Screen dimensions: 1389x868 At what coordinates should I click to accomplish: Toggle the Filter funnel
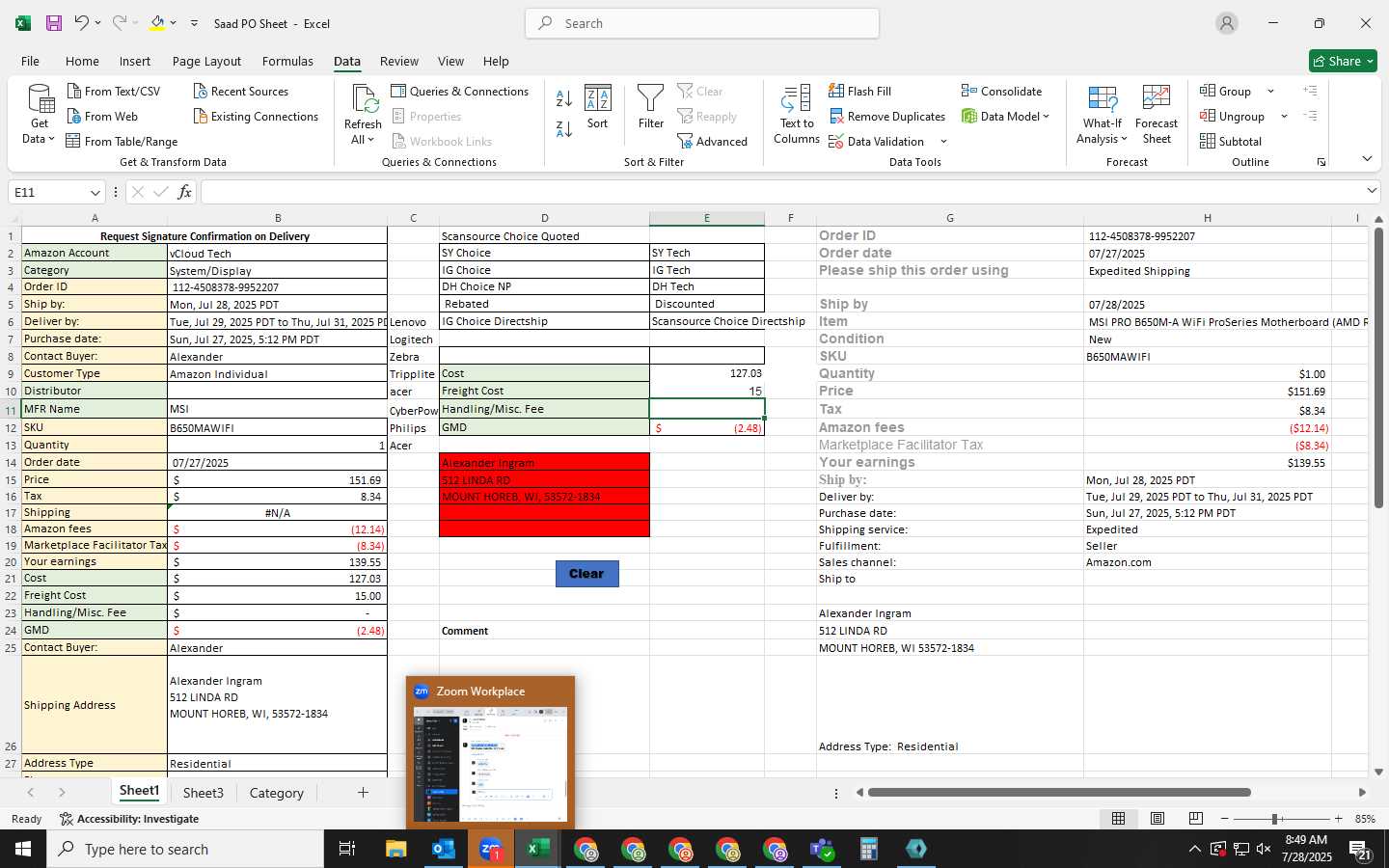[x=651, y=107]
